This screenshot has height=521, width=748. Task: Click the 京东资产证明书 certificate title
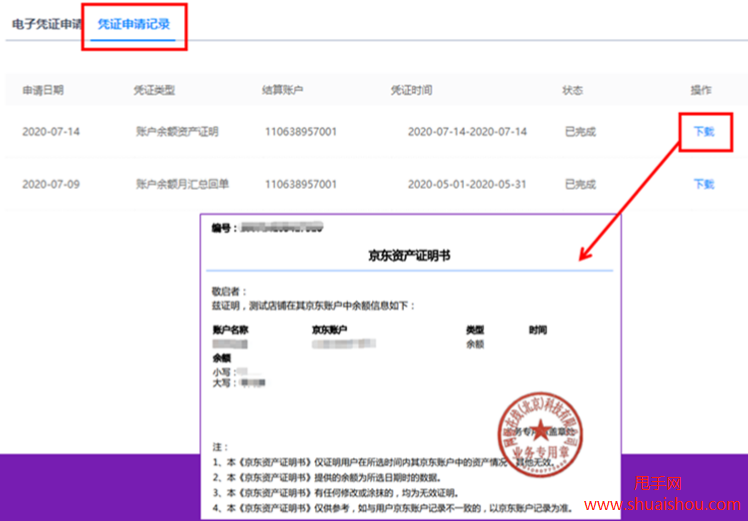coord(409,256)
